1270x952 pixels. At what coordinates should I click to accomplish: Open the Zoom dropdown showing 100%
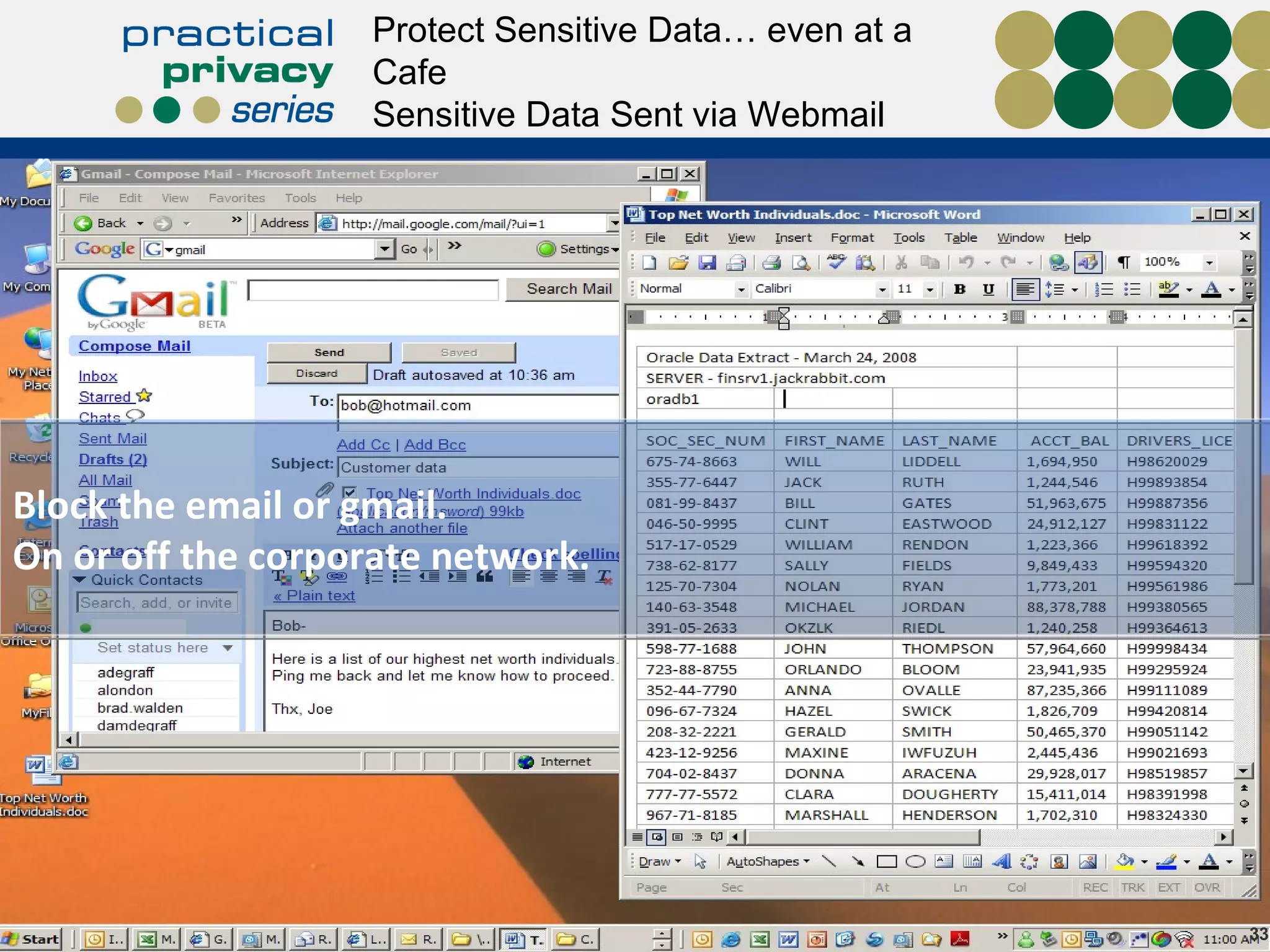click(1209, 263)
